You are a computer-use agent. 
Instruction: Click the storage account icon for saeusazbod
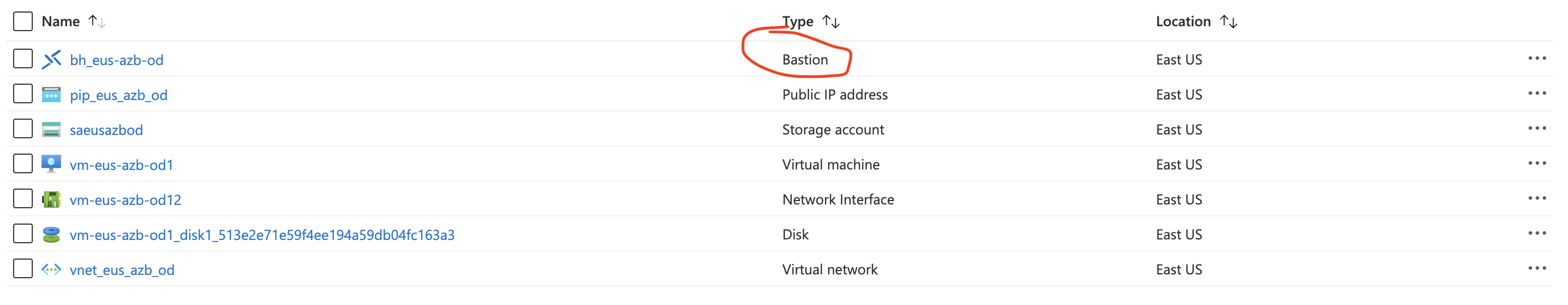(x=51, y=130)
